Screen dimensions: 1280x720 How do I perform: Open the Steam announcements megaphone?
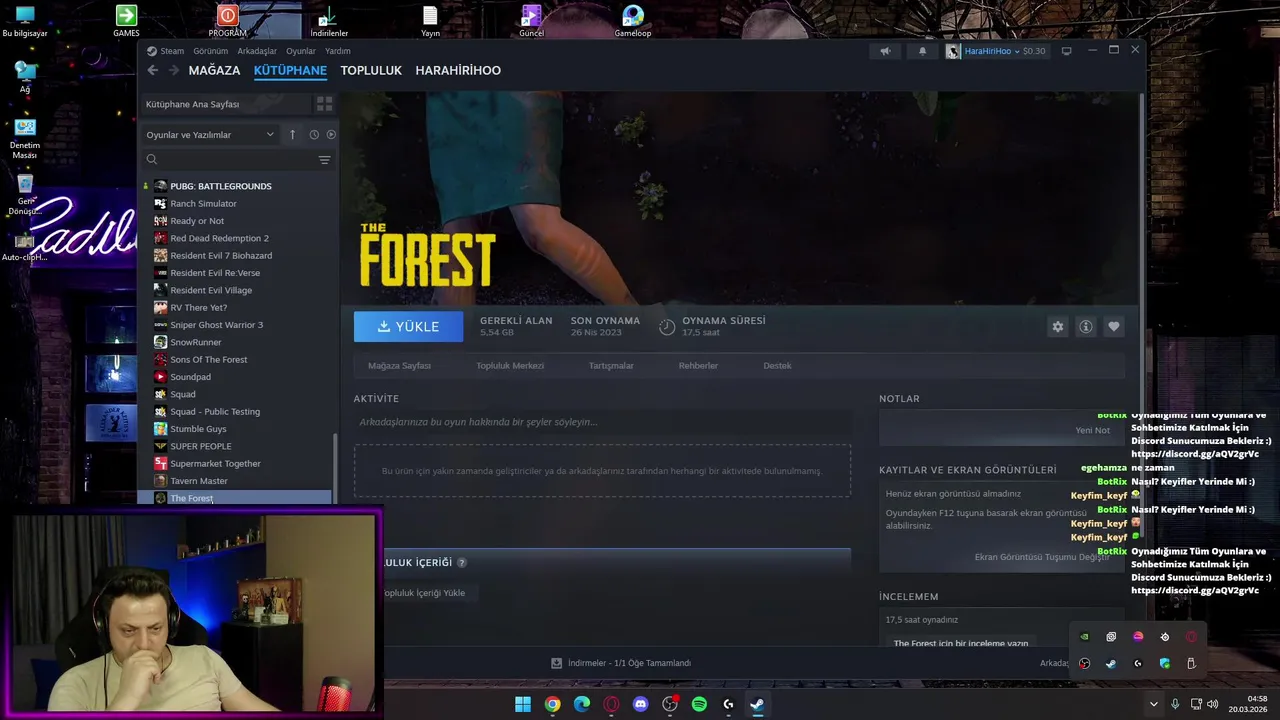(x=885, y=51)
